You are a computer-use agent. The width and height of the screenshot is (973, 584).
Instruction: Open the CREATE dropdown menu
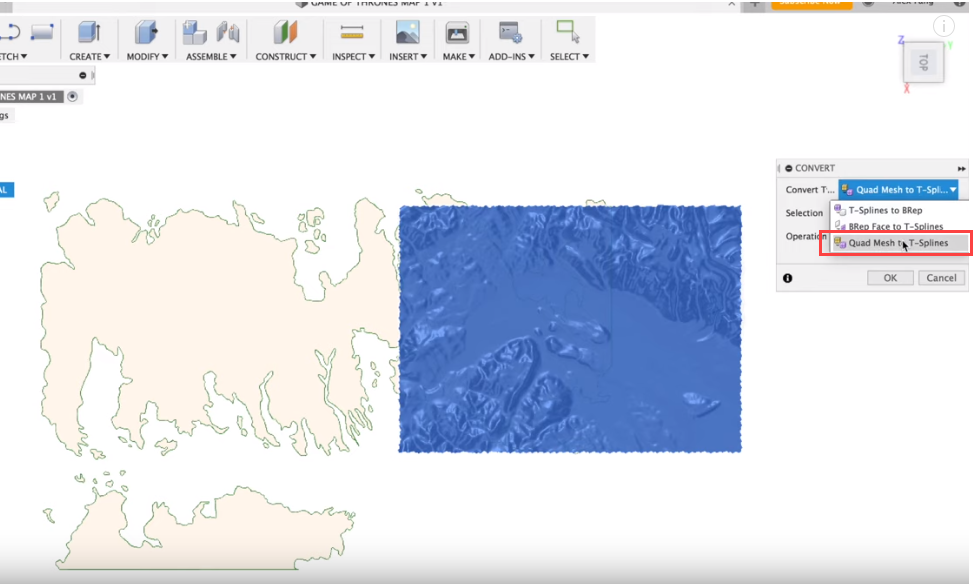tap(89, 56)
